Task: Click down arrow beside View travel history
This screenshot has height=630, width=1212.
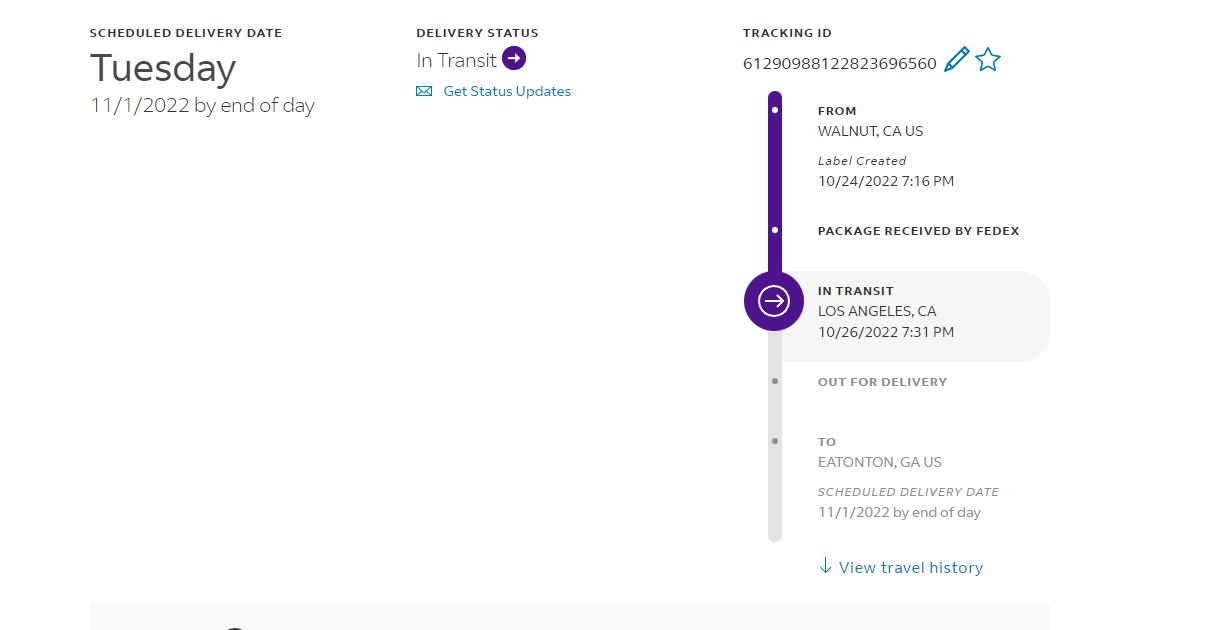Action: point(825,567)
